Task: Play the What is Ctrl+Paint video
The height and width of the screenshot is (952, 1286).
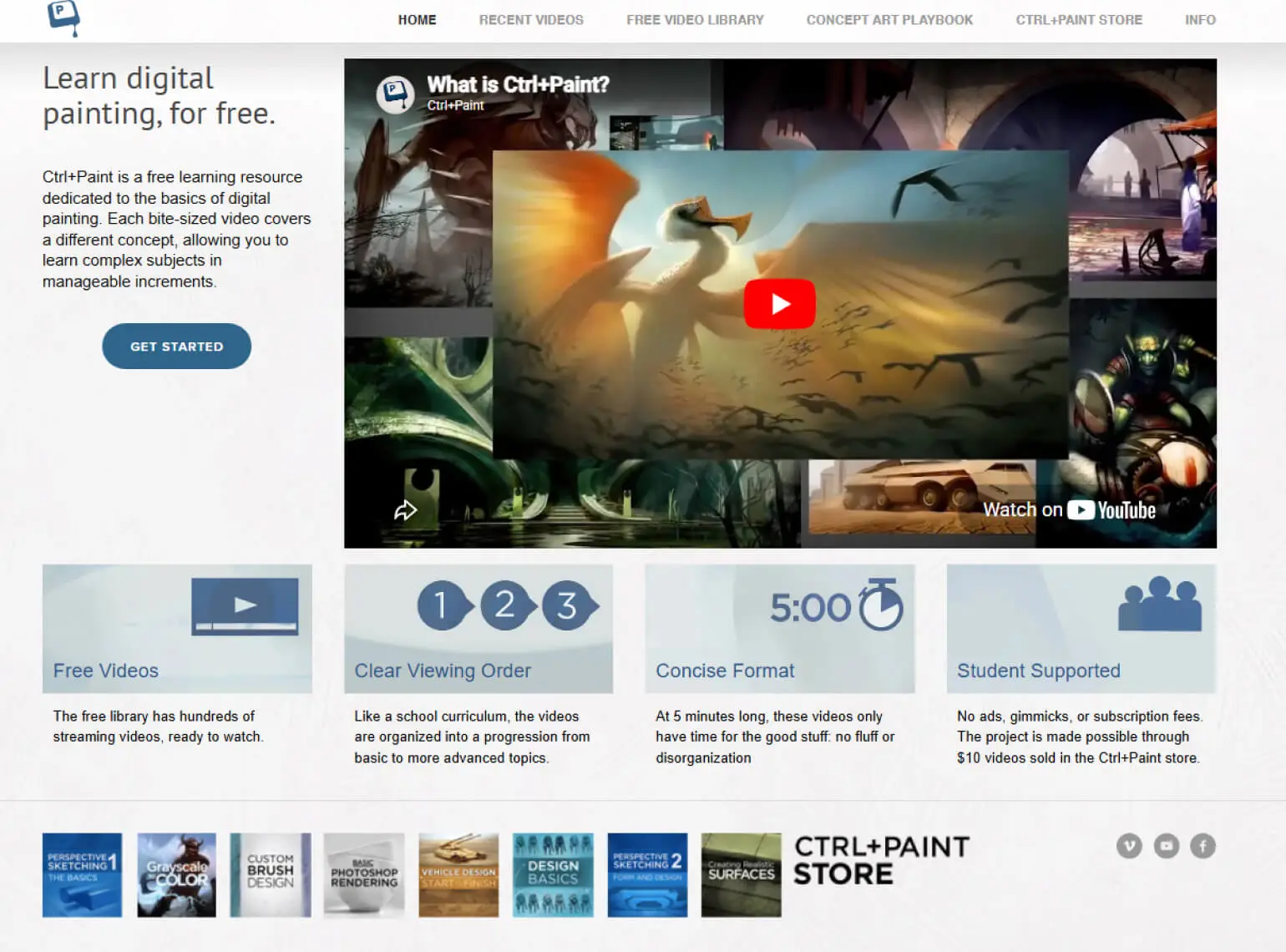Action: [x=779, y=304]
